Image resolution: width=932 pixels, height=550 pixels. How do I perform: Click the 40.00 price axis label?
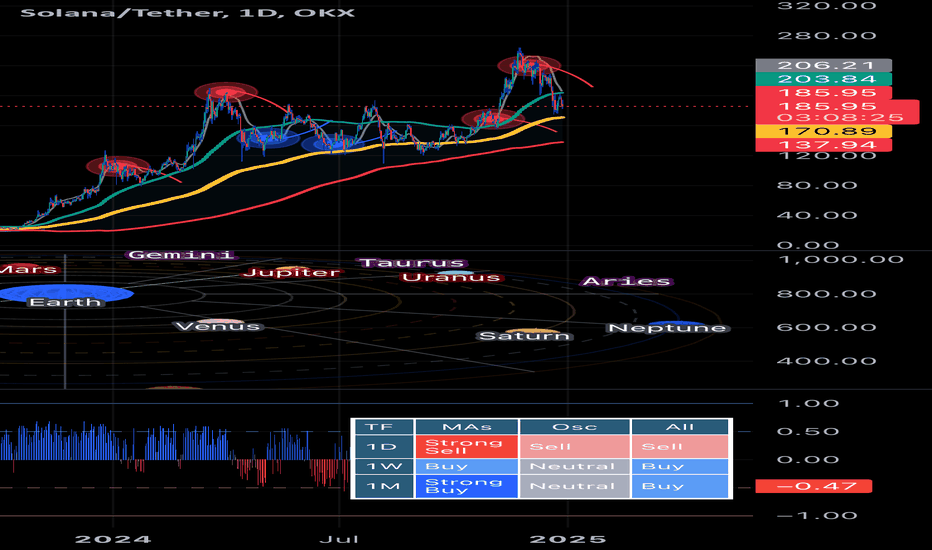pyautogui.click(x=817, y=215)
